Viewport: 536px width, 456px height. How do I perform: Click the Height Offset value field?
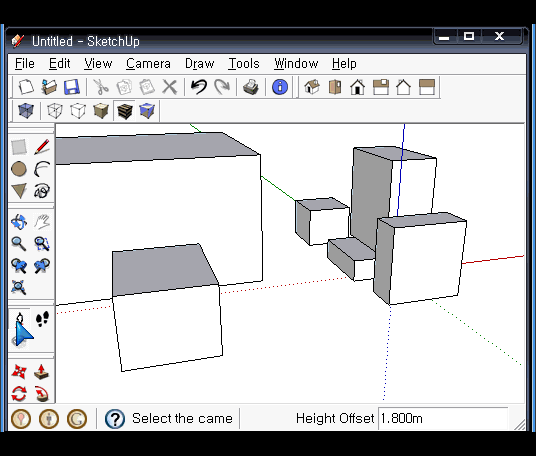[x=443, y=418]
